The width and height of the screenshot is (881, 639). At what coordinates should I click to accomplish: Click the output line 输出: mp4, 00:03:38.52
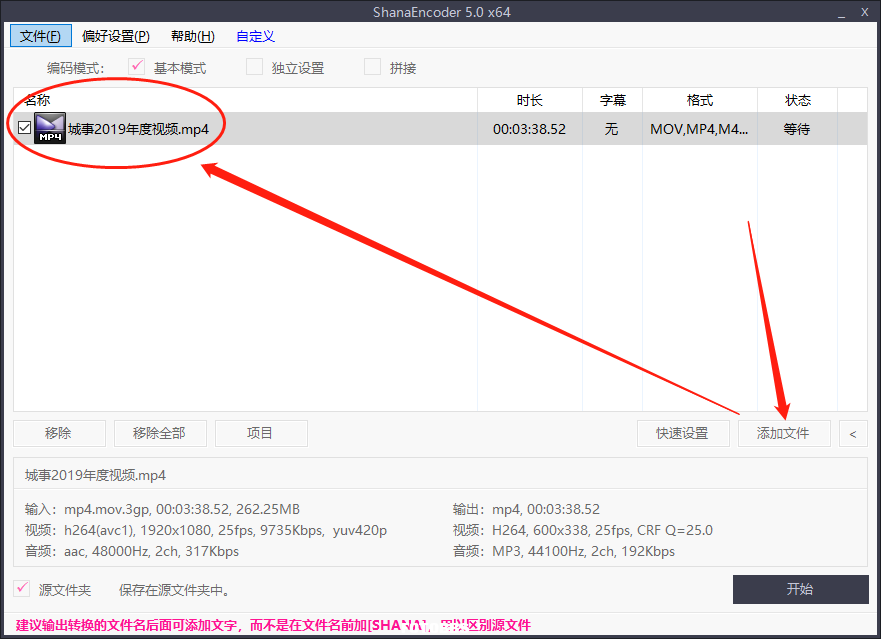pyautogui.click(x=526, y=509)
